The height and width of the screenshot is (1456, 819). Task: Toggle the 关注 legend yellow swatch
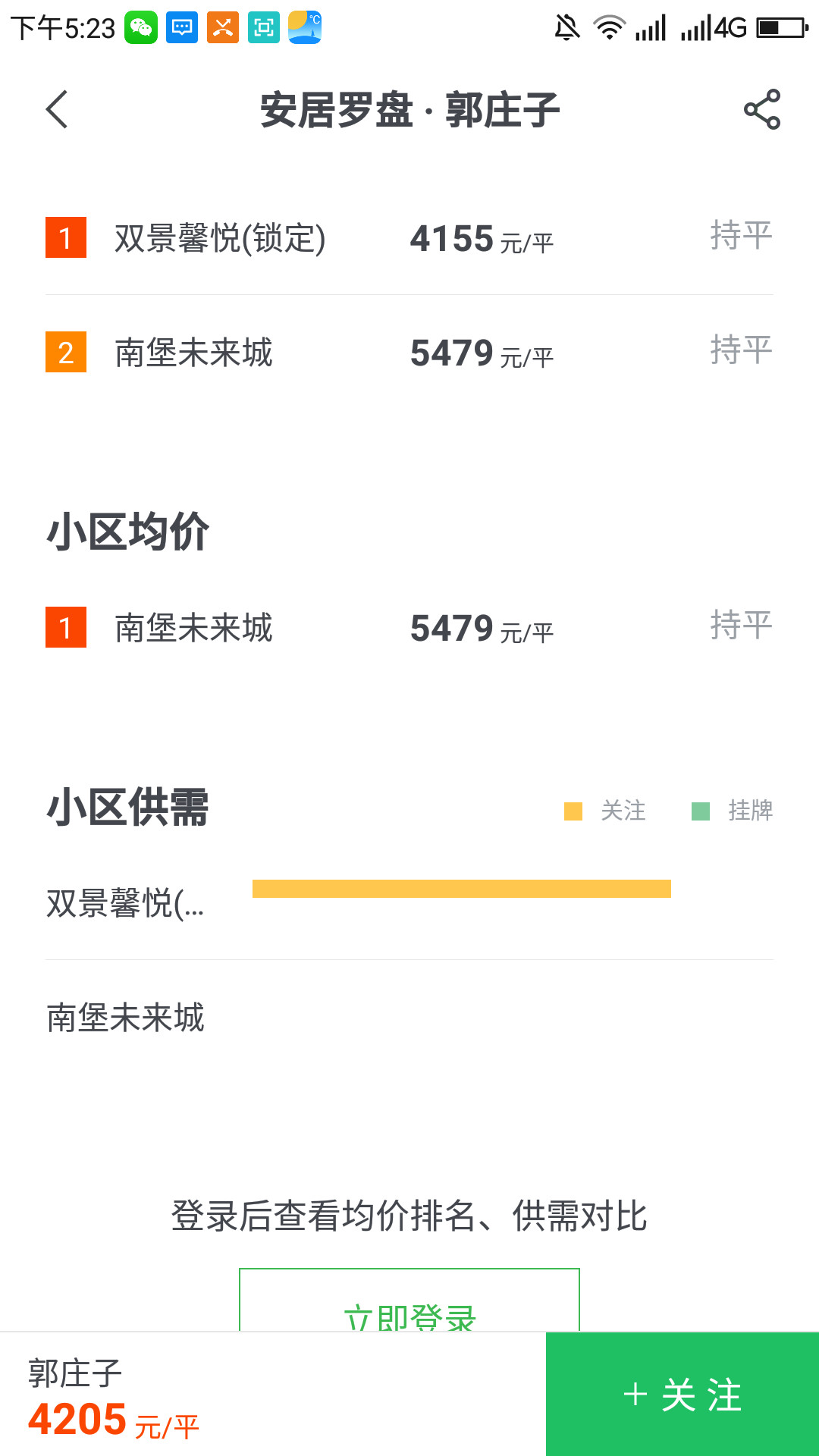573,811
